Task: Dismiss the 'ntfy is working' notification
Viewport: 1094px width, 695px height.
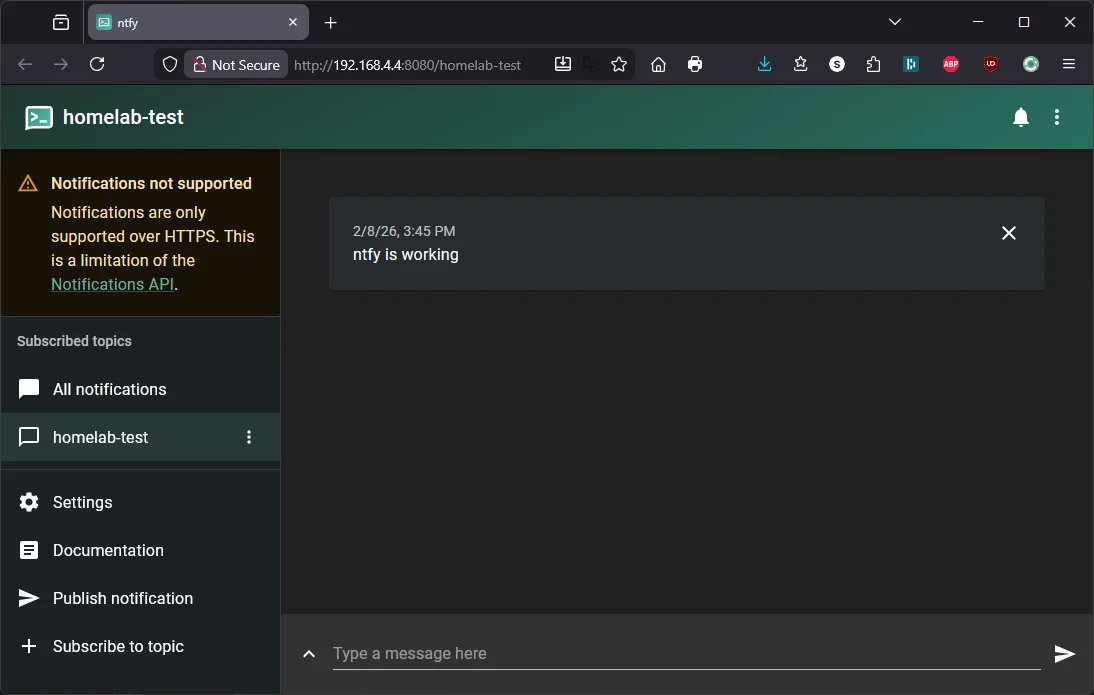Action: [x=1008, y=233]
